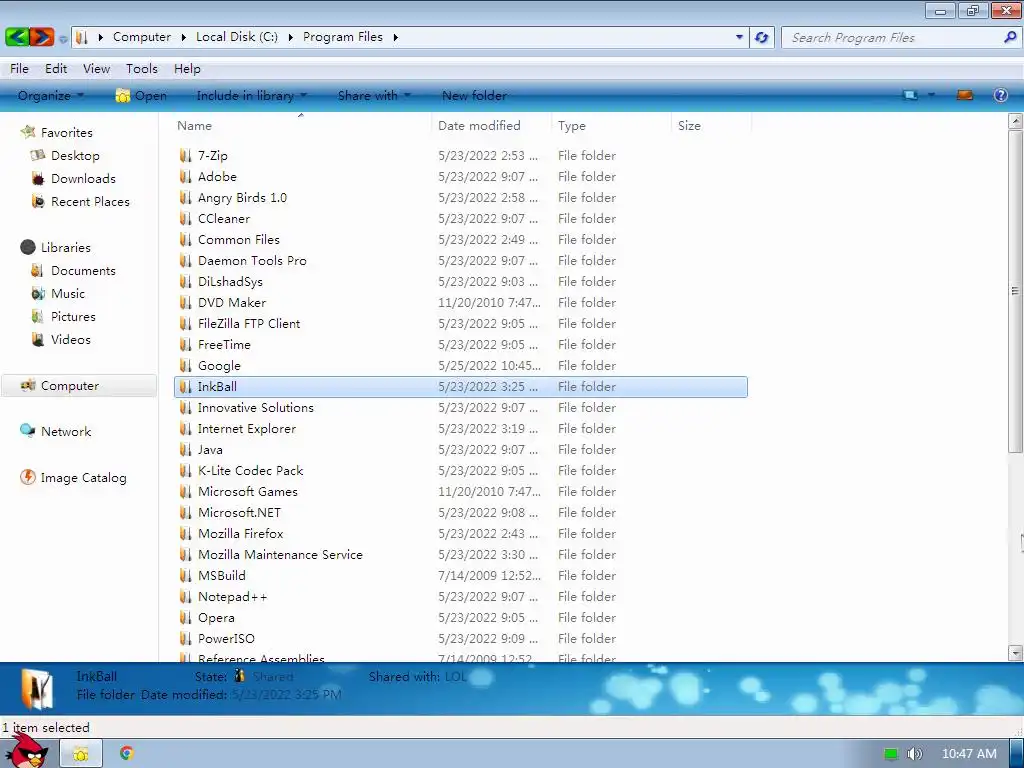Image resolution: width=1024 pixels, height=768 pixels.
Task: Select the Favorites star icon
Action: tap(27, 132)
